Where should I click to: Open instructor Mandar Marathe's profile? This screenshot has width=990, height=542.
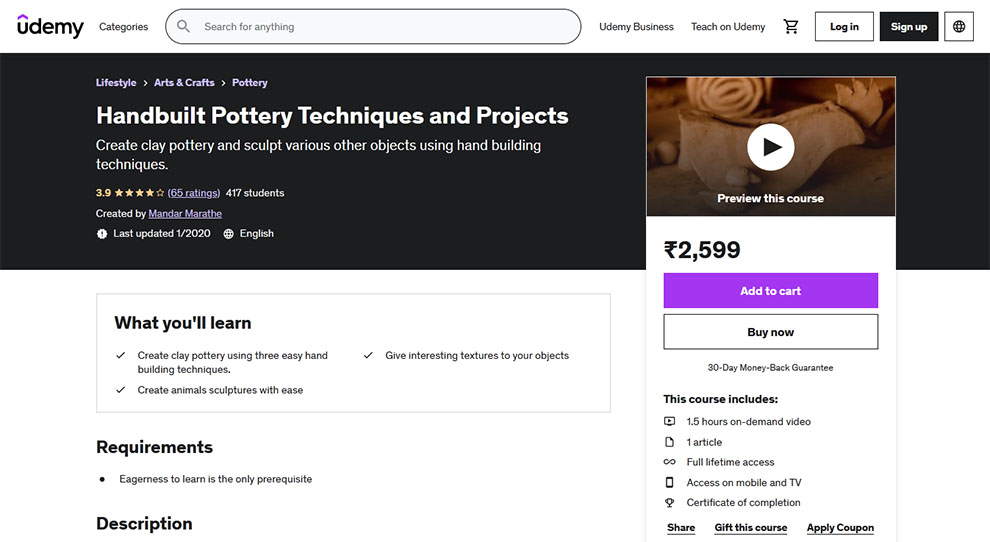pos(185,214)
